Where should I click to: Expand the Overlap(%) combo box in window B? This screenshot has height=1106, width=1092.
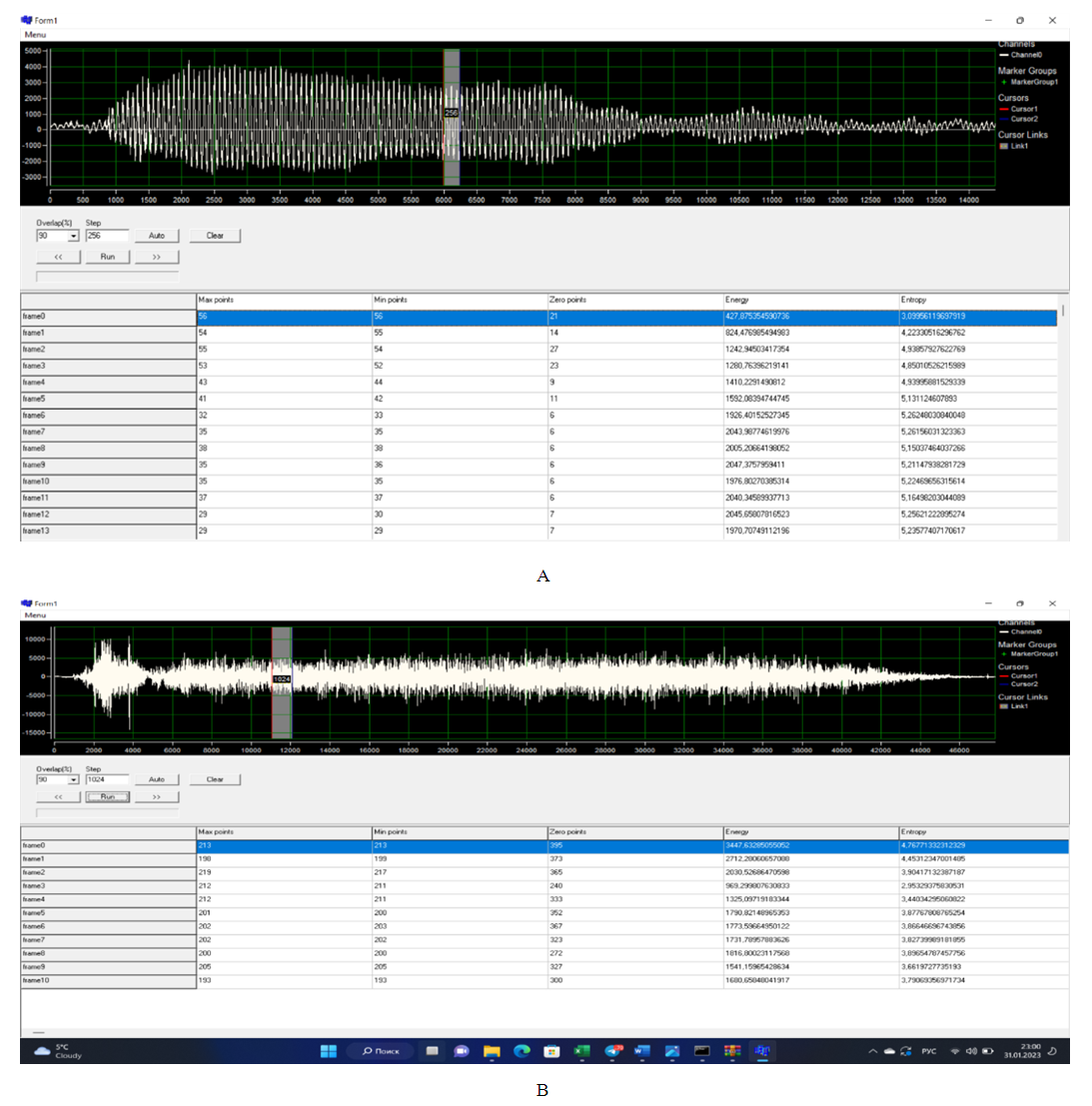point(73,779)
